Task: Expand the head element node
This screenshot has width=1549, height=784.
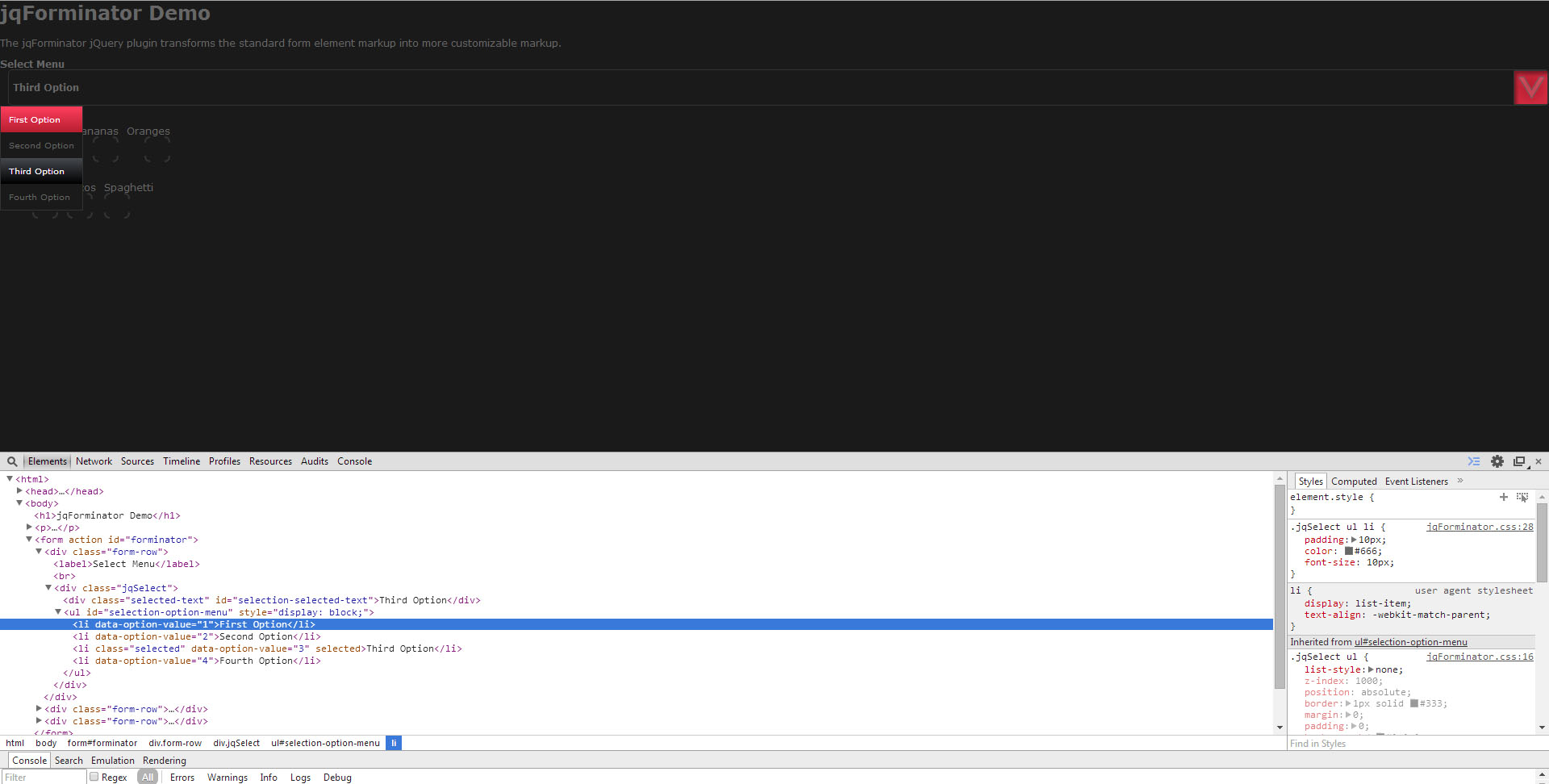Action: tap(19, 491)
